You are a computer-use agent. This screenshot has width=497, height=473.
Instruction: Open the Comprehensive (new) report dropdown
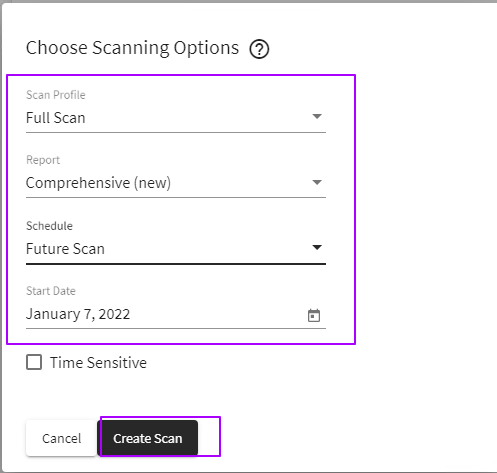[176, 183]
